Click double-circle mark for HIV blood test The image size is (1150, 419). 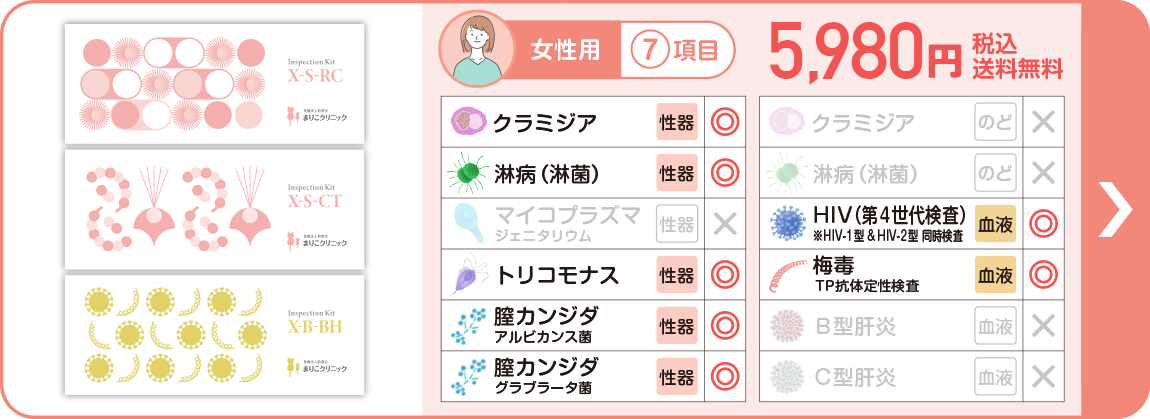(x=1043, y=224)
